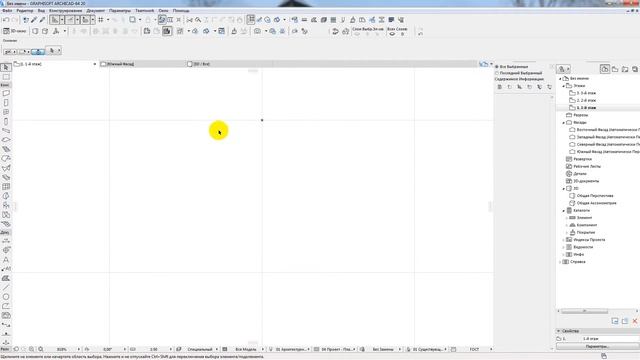The image size is (640, 360).
Task: Click the Trim scissors icon
Action: pyautogui.click(x=189, y=20)
